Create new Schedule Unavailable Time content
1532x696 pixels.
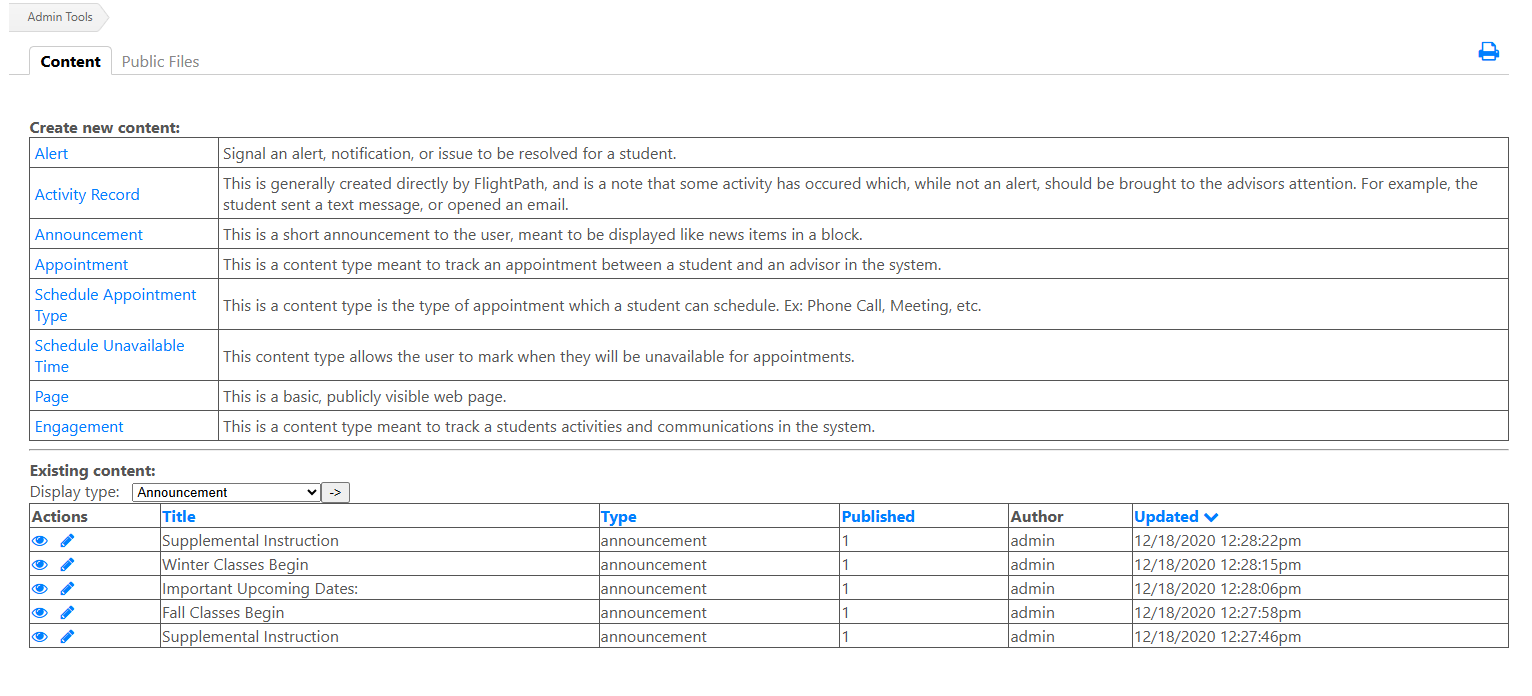(x=110, y=356)
